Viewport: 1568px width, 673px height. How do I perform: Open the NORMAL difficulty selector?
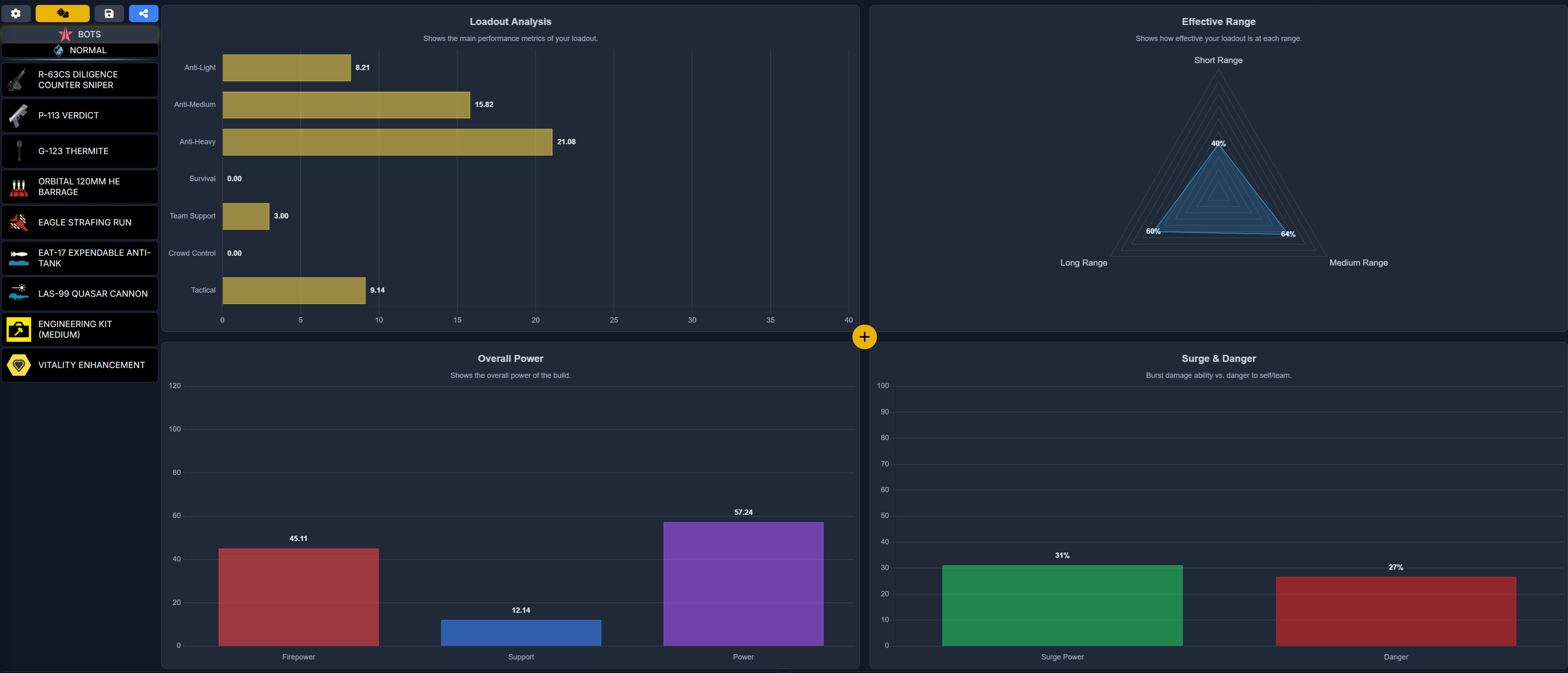click(80, 50)
